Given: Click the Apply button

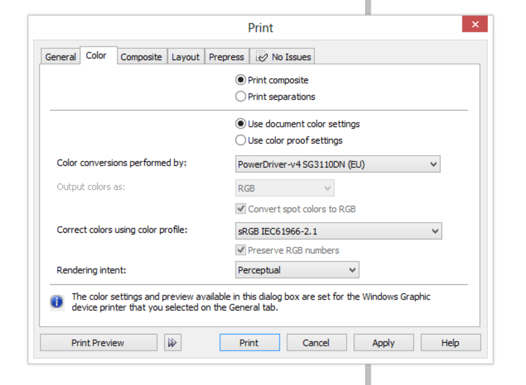Looking at the screenshot, I should pos(383,342).
